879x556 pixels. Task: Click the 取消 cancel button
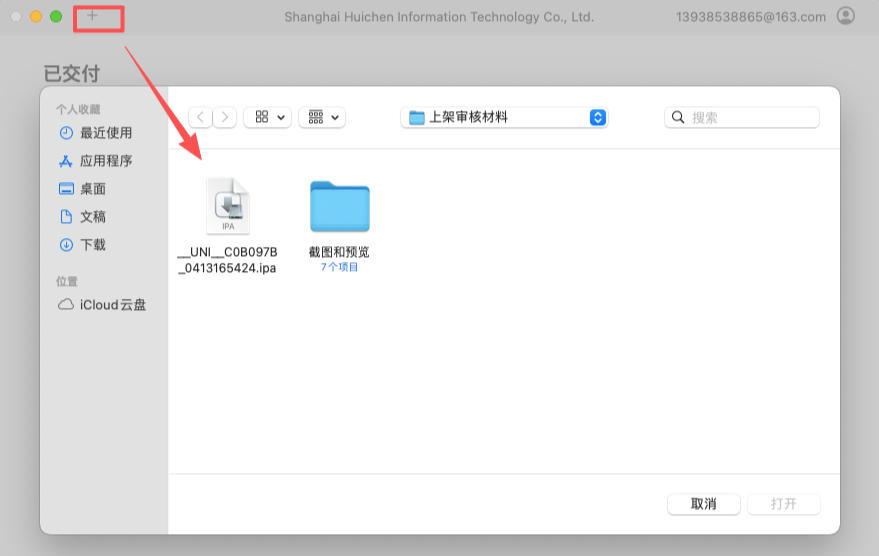[704, 504]
